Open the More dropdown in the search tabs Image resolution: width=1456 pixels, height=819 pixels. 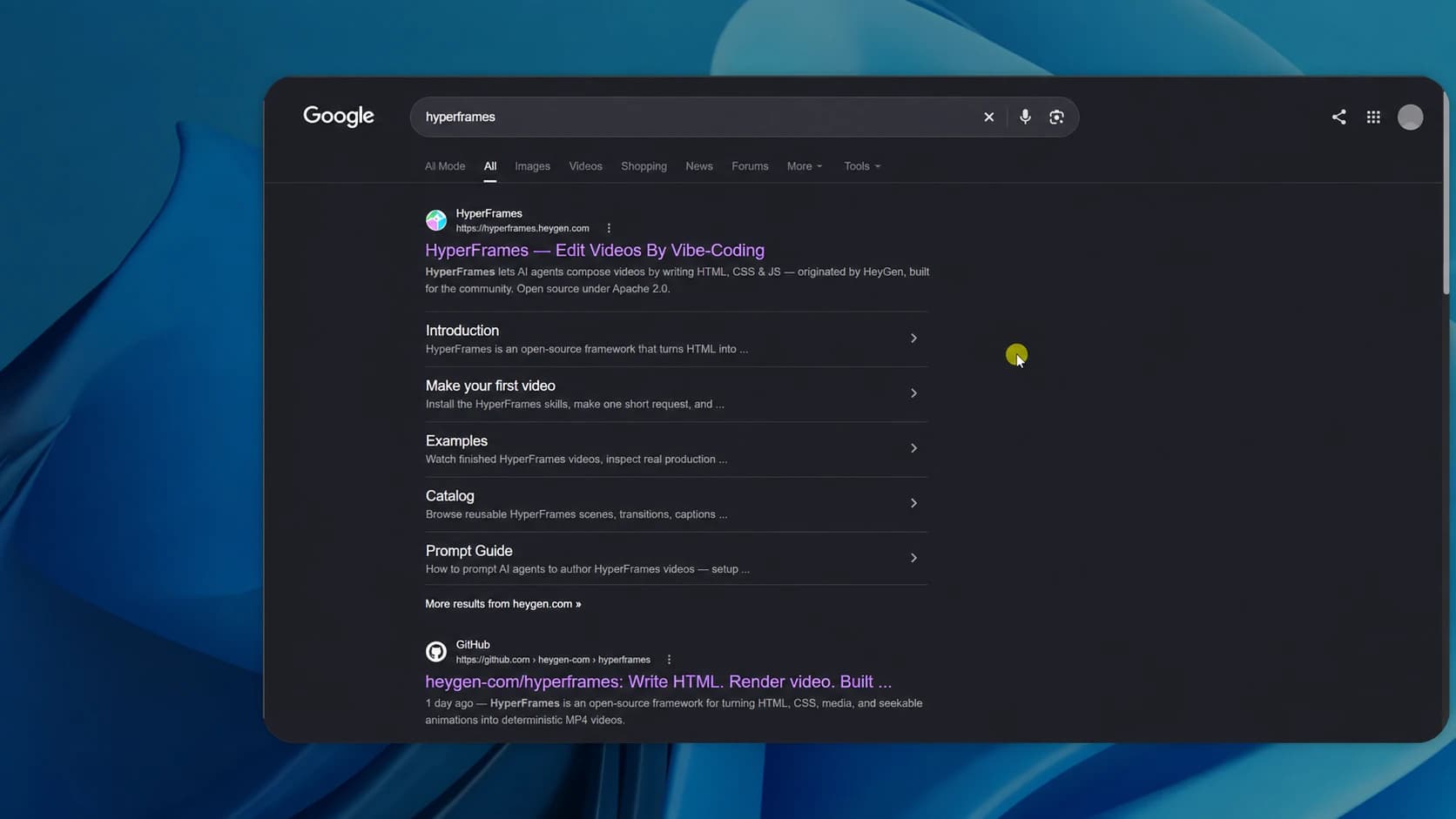click(804, 166)
